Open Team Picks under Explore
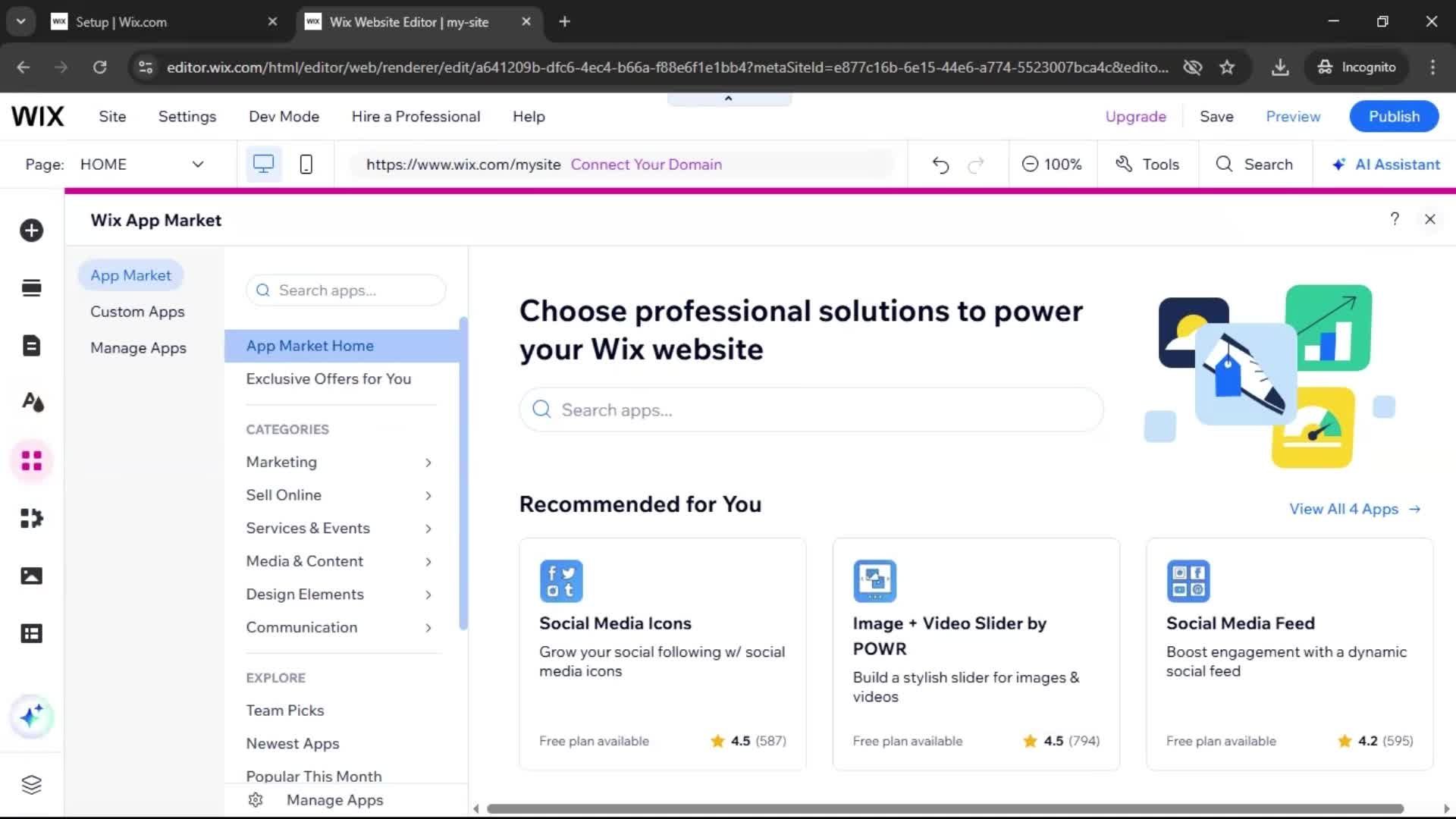 [x=284, y=711]
